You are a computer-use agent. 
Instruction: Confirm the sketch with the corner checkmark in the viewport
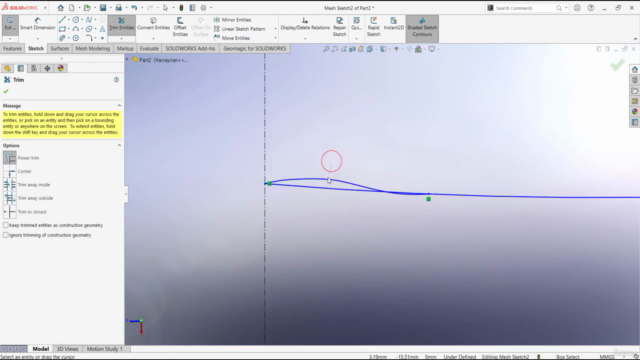(x=617, y=65)
